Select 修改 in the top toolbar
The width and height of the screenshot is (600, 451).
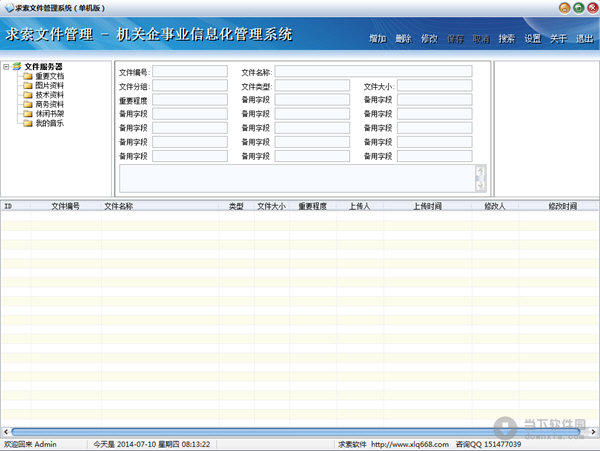[x=429, y=39]
